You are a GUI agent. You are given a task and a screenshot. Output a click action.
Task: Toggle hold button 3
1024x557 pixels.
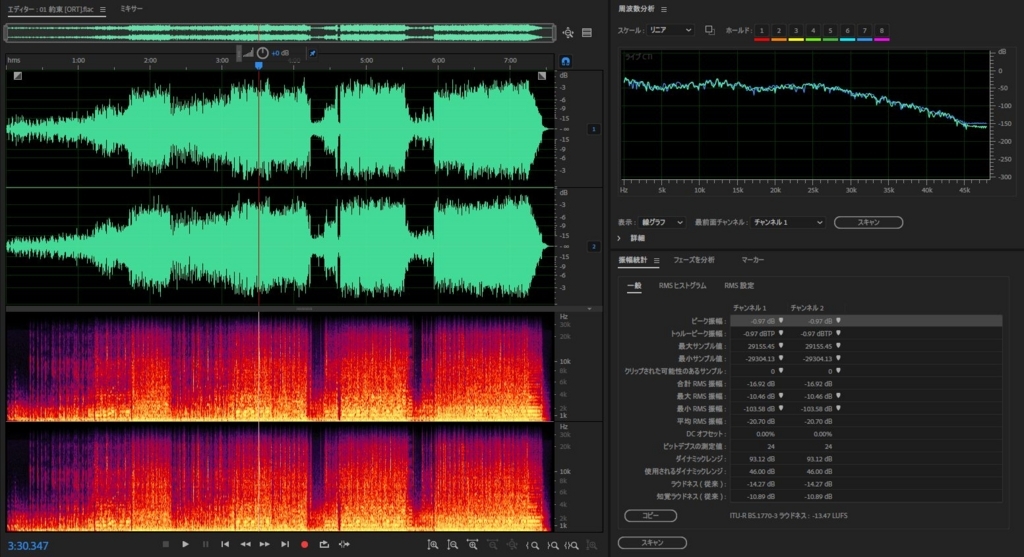795,31
